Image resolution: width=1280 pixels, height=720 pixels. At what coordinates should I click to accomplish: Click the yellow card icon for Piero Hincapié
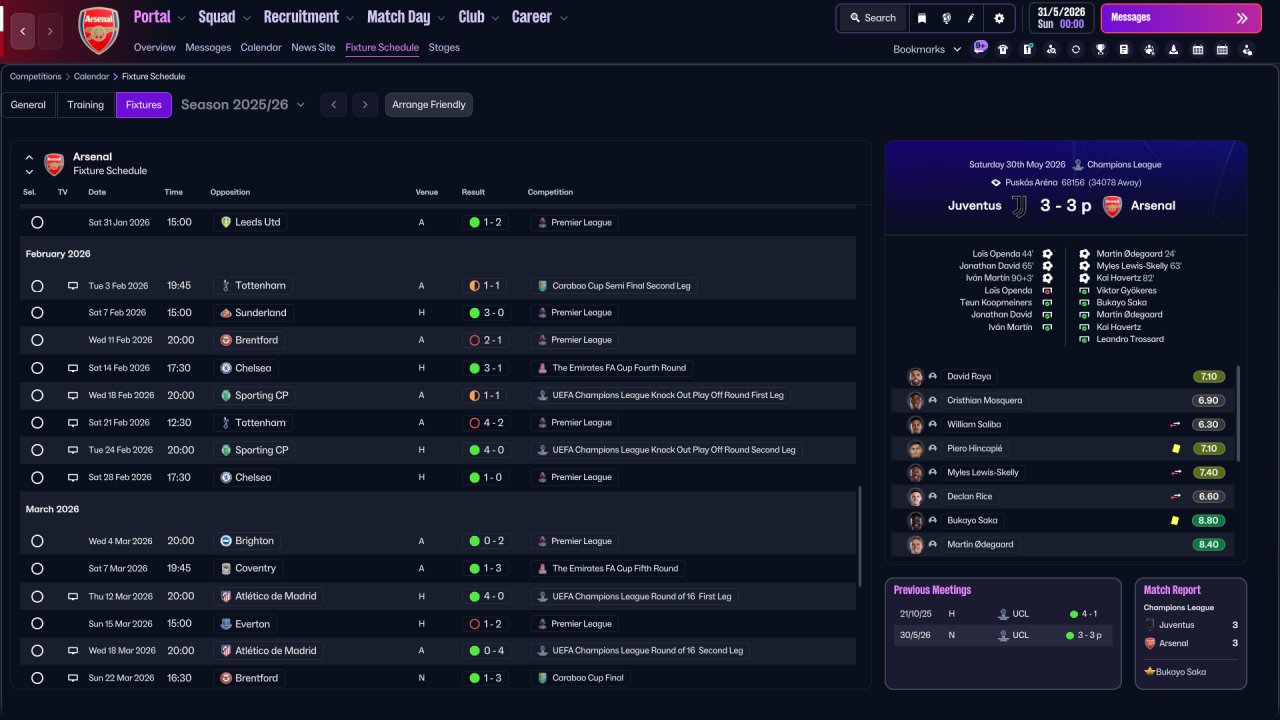click(1176, 449)
